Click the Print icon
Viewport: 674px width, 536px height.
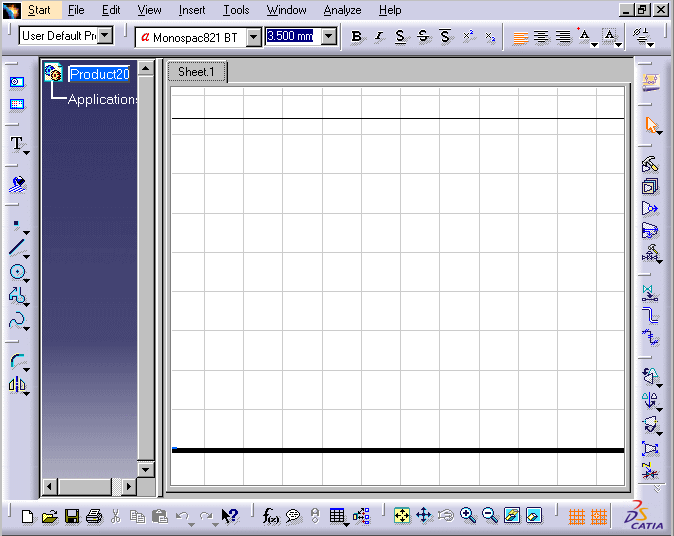pos(94,516)
